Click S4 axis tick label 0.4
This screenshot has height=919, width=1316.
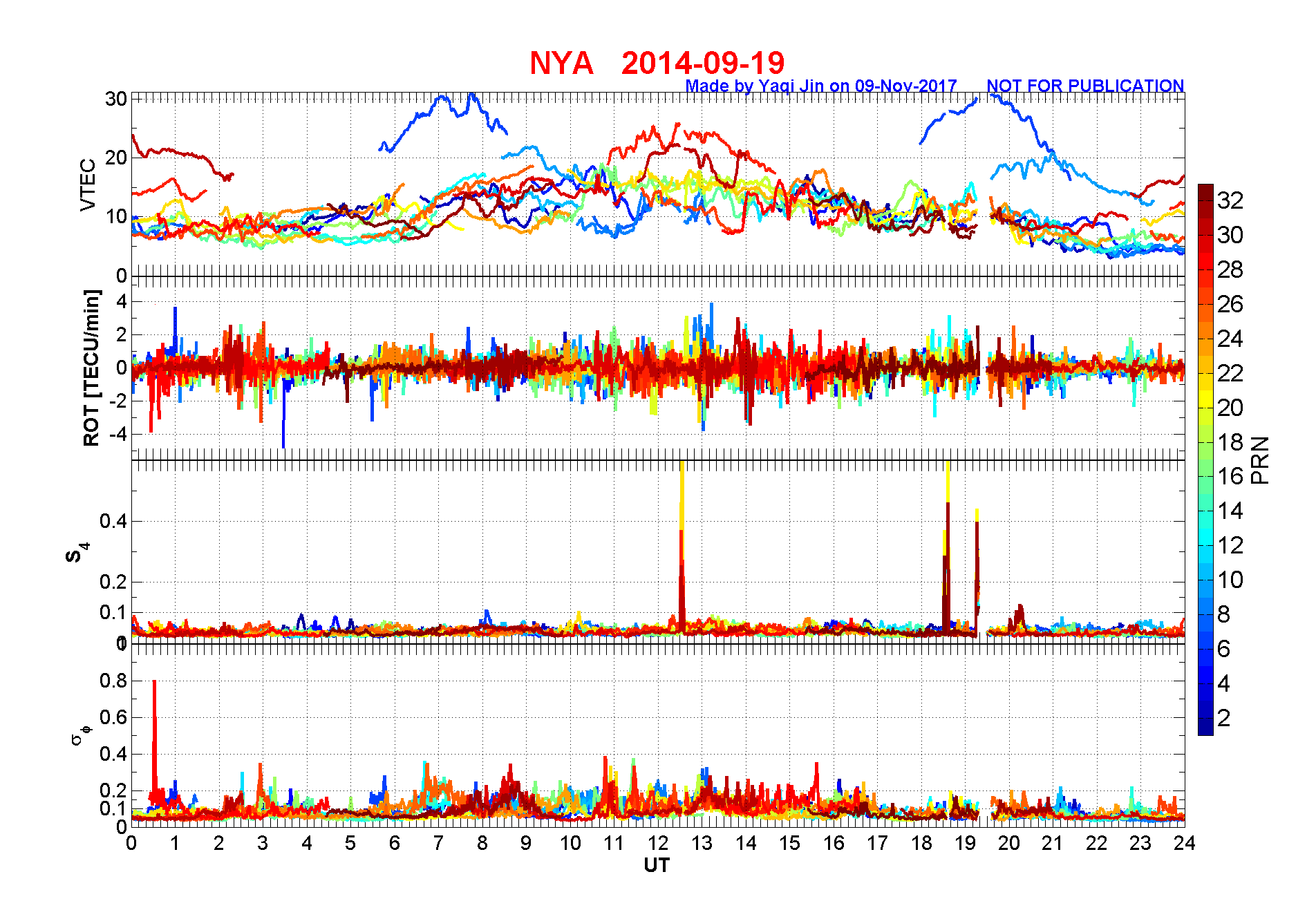pyautogui.click(x=113, y=521)
